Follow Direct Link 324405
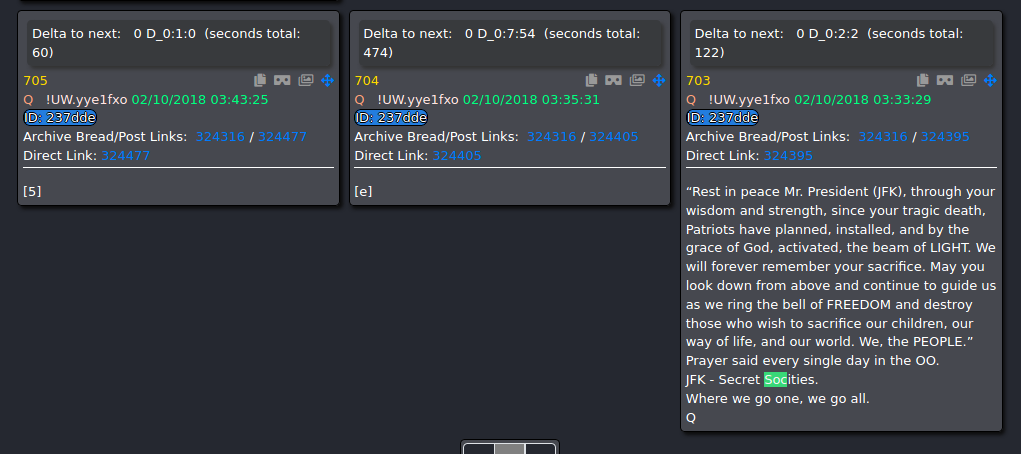 pyautogui.click(x=457, y=156)
